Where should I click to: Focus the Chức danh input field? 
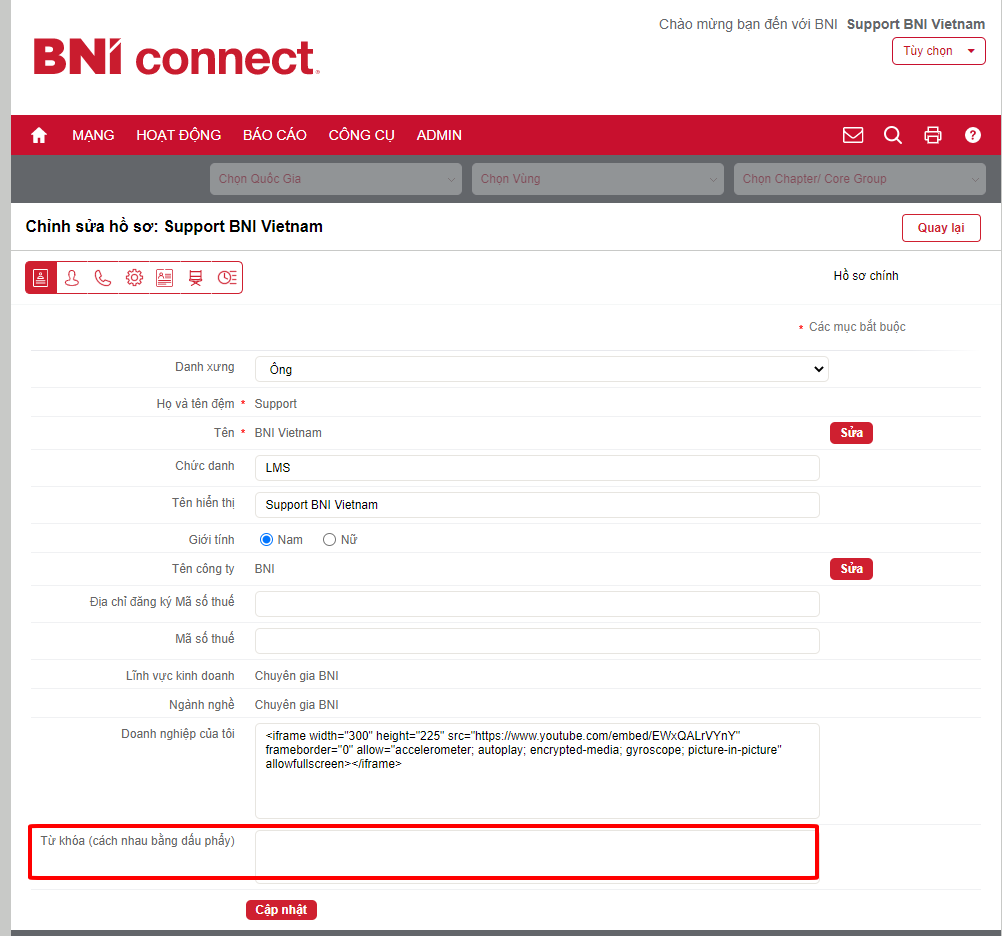tap(537, 468)
